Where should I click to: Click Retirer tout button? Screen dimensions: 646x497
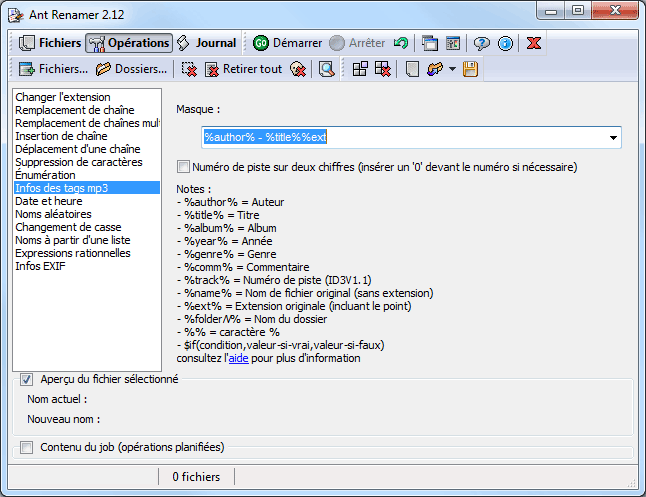[x=243, y=69]
